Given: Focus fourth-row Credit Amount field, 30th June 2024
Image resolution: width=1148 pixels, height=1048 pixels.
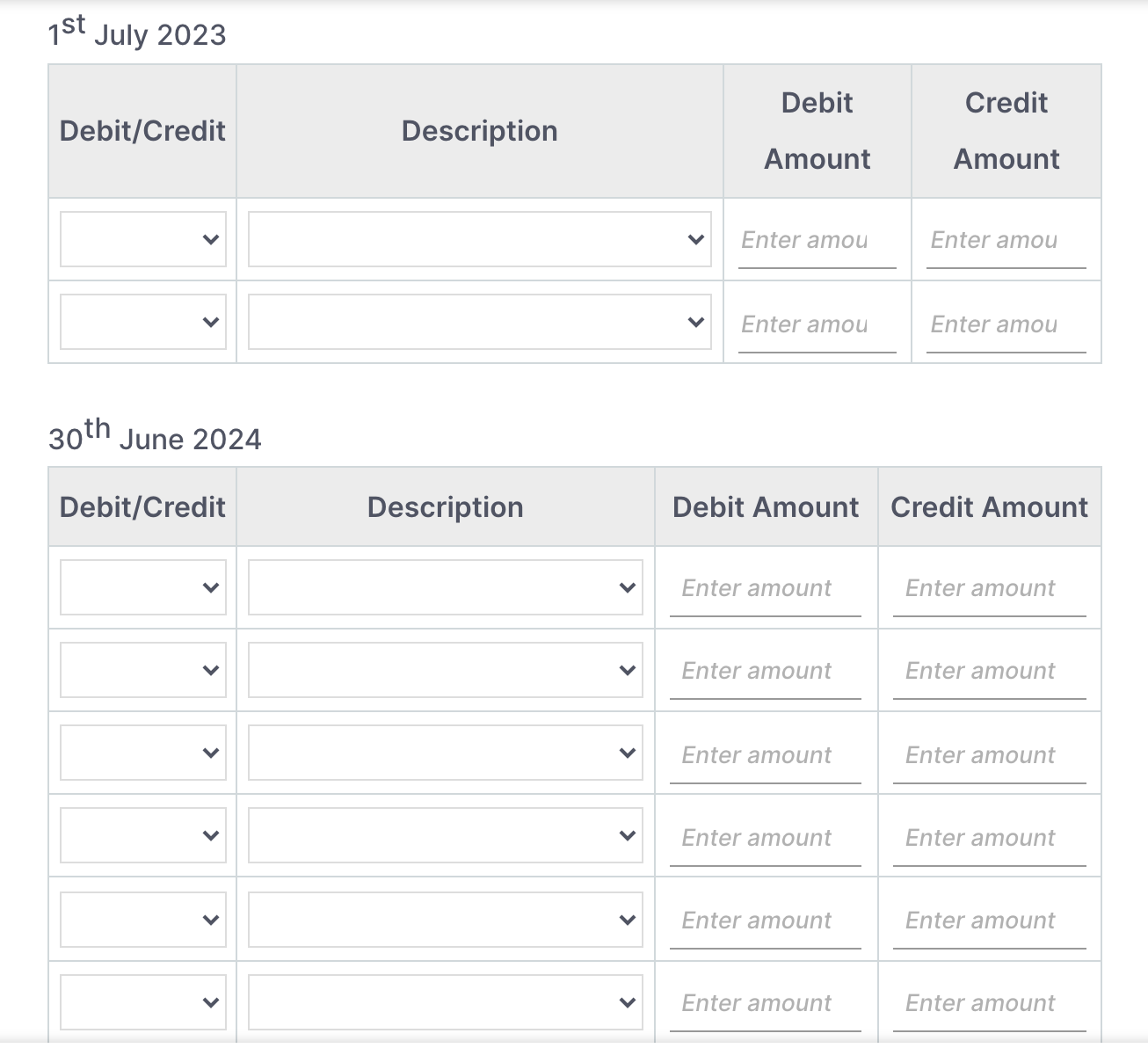Looking at the screenshot, I should point(990,838).
